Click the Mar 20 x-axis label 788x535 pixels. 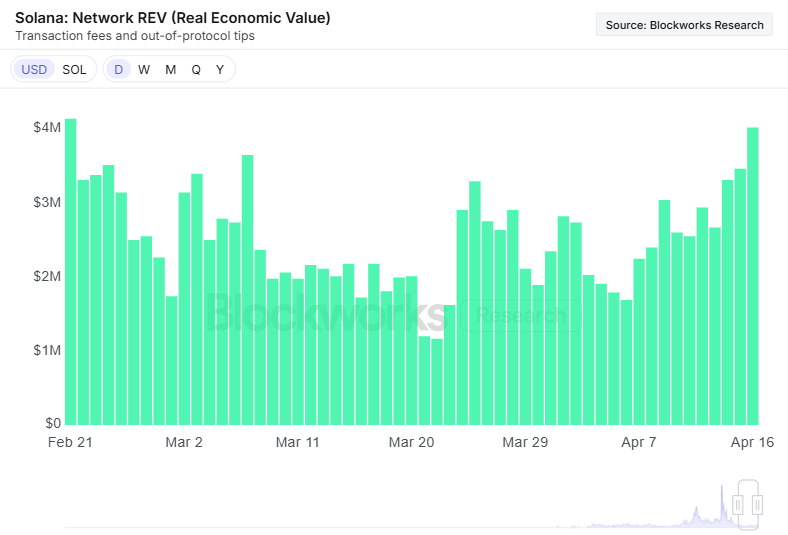pos(411,442)
